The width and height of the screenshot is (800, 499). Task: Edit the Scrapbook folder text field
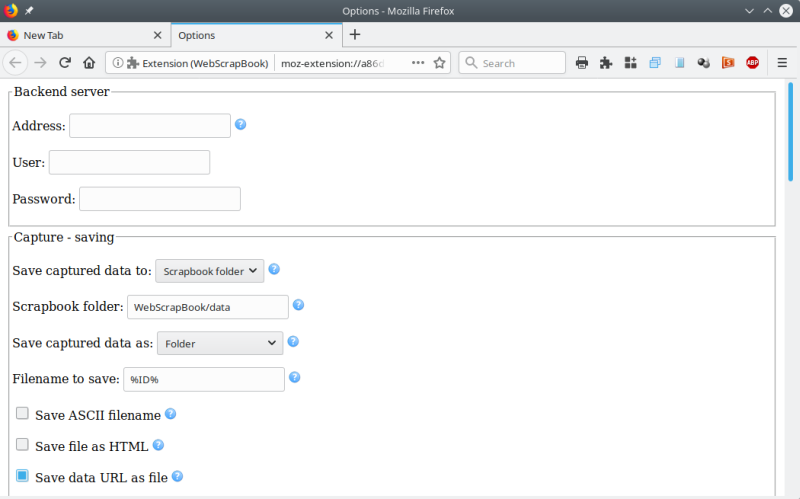208,307
